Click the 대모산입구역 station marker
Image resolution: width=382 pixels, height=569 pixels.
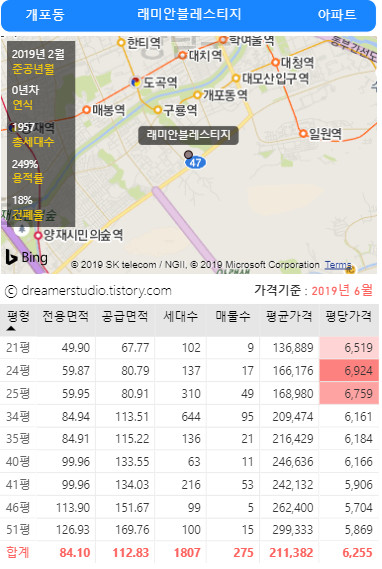[x=236, y=78]
